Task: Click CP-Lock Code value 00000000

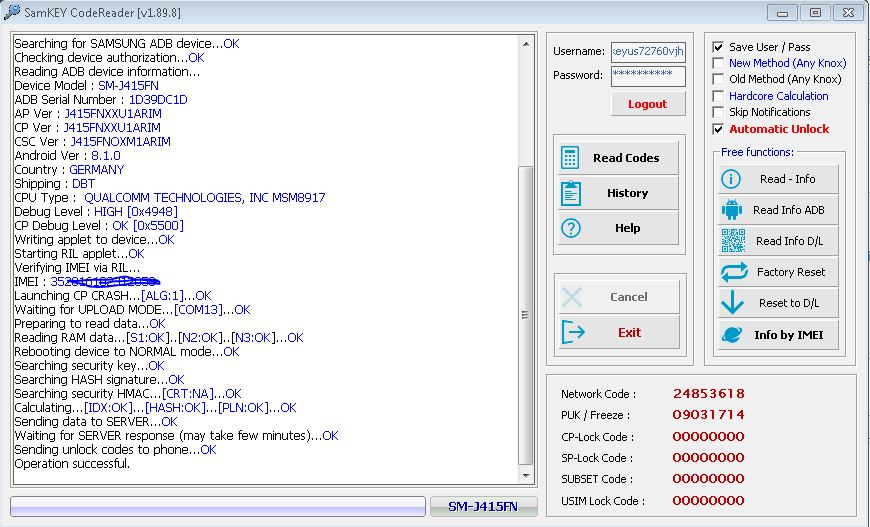Action: [709, 437]
